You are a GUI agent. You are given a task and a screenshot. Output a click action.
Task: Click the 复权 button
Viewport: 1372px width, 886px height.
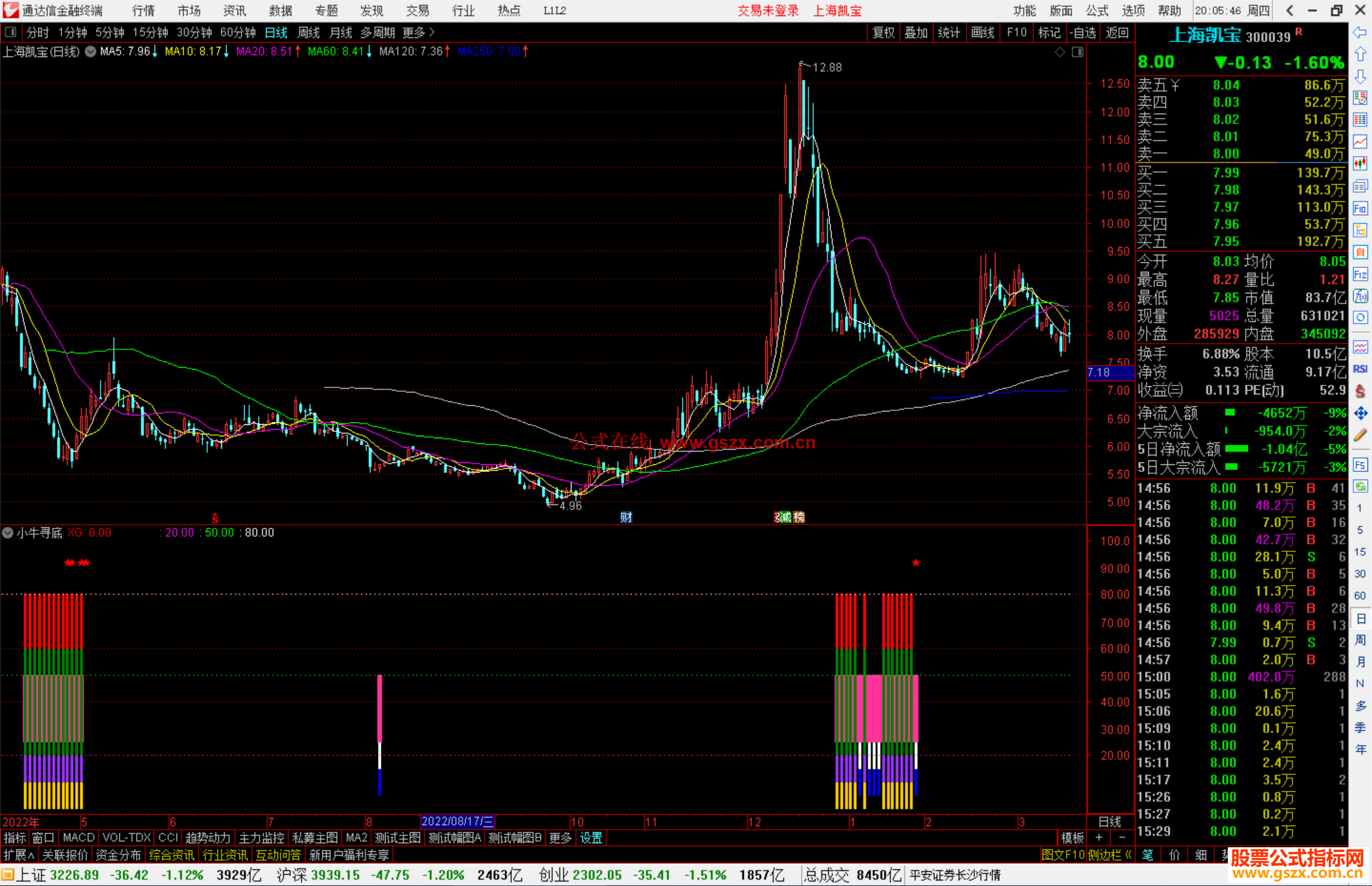[x=883, y=32]
